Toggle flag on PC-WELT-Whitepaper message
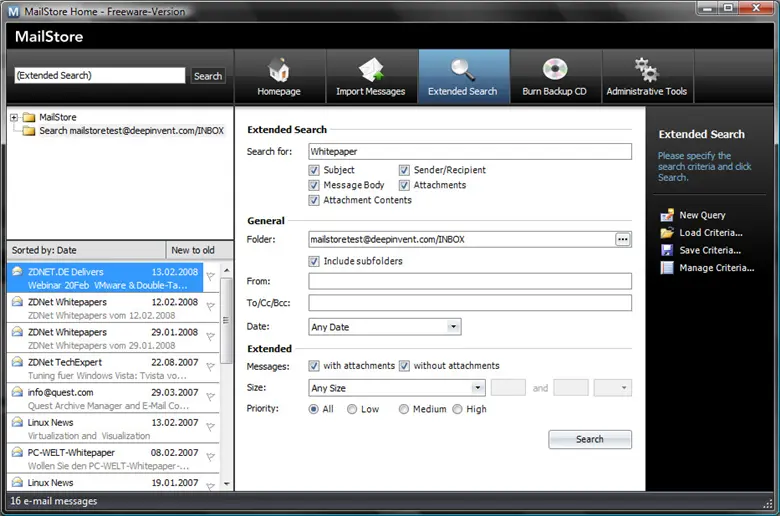Viewport: 780px width, 516px height. (x=211, y=457)
